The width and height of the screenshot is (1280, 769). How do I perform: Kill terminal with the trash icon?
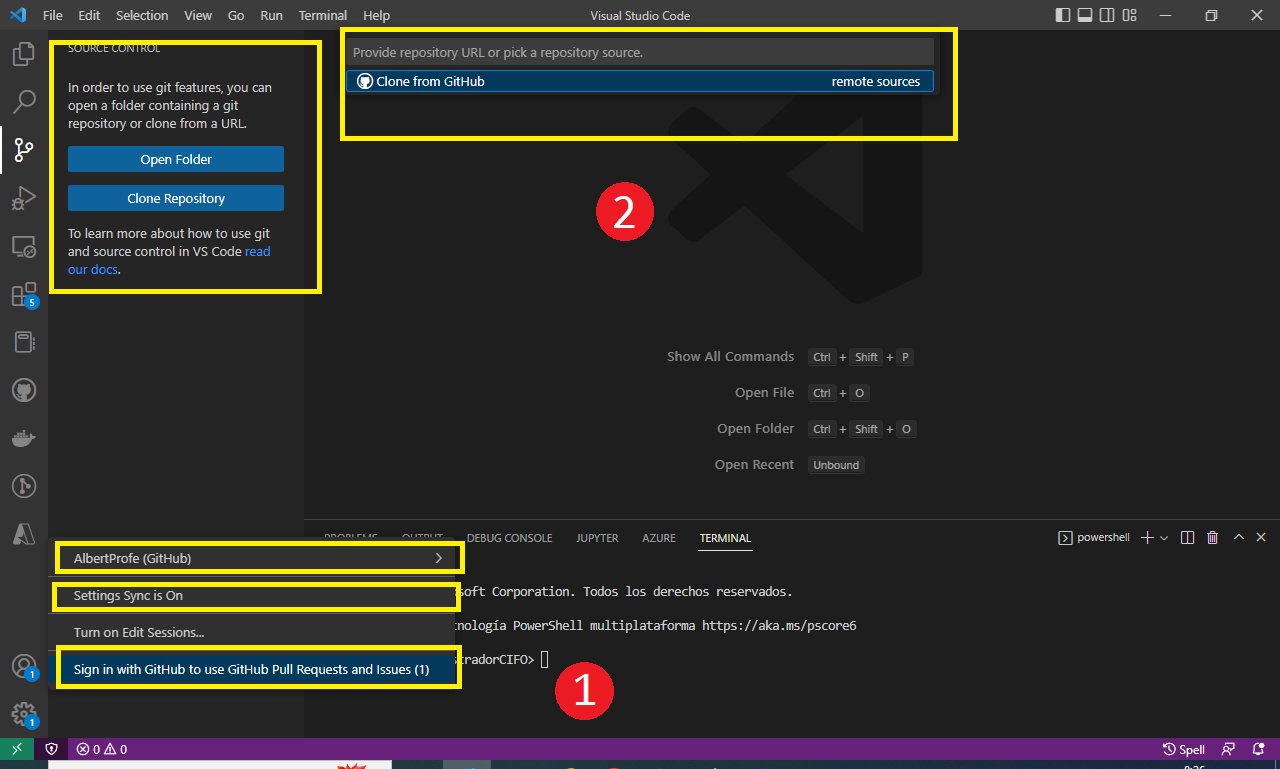tap(1212, 538)
